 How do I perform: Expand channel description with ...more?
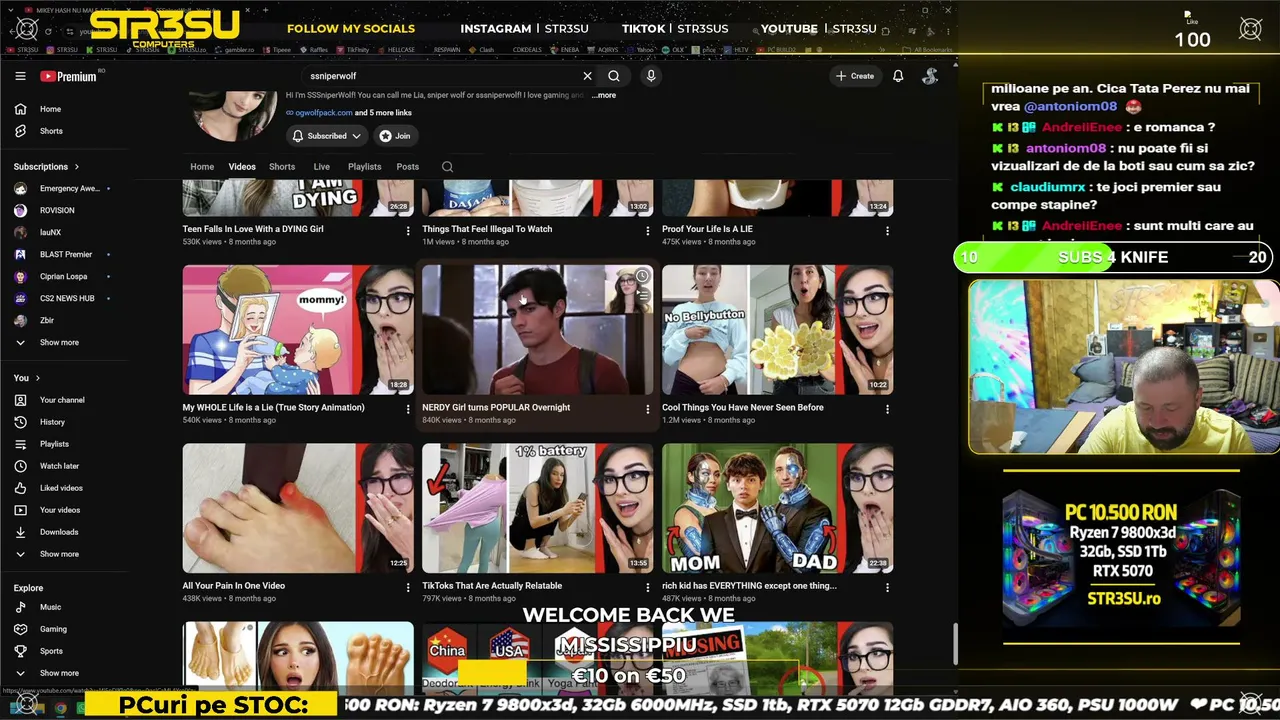603,96
